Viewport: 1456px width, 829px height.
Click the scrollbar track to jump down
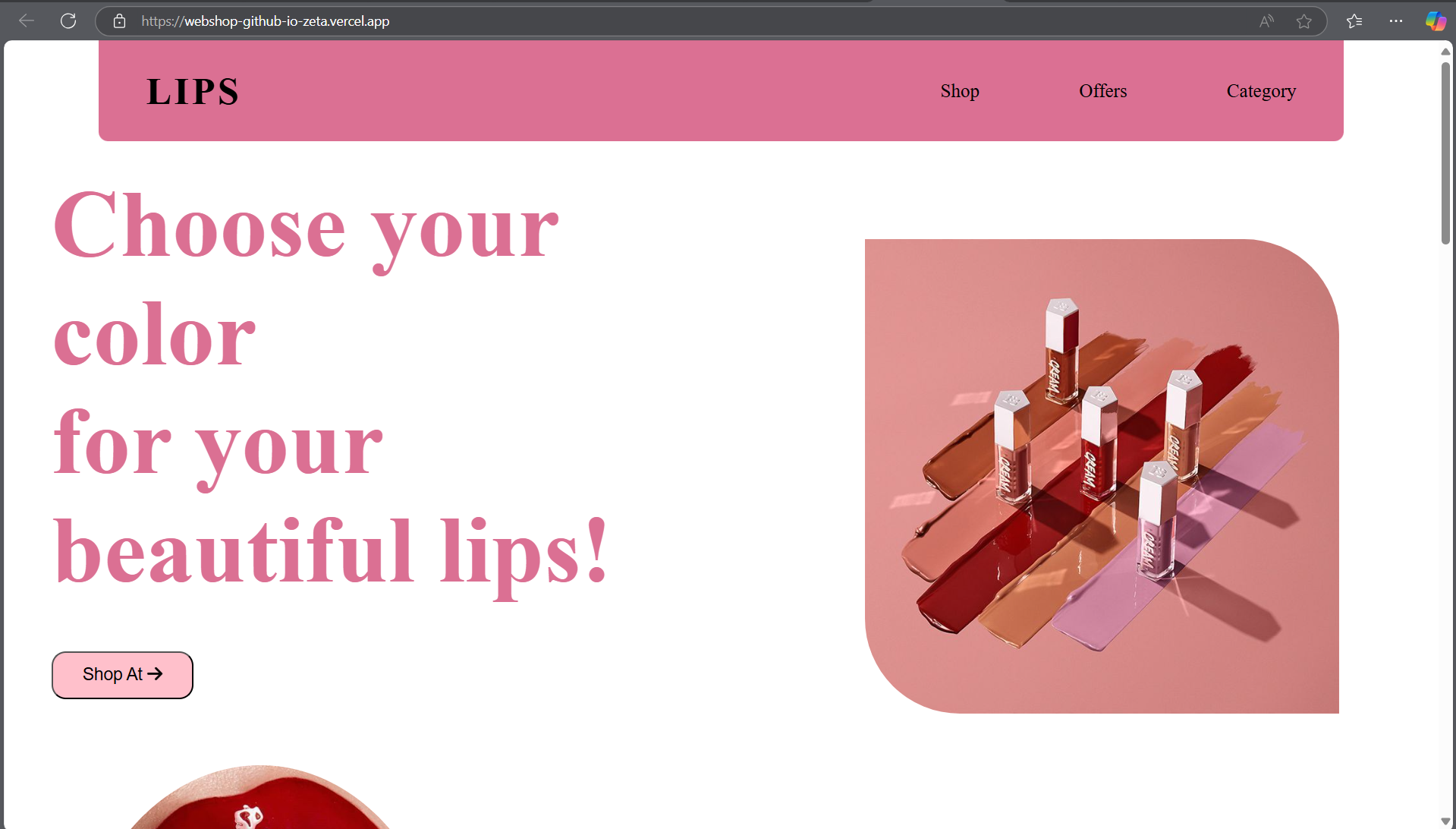click(1445, 493)
